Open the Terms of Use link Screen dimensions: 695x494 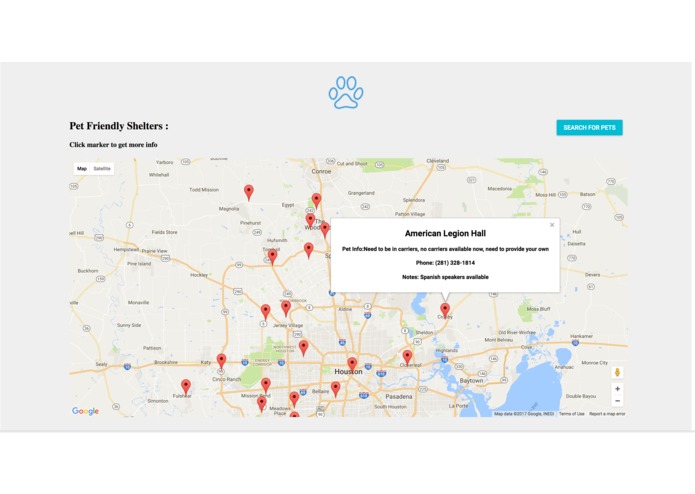click(x=571, y=414)
